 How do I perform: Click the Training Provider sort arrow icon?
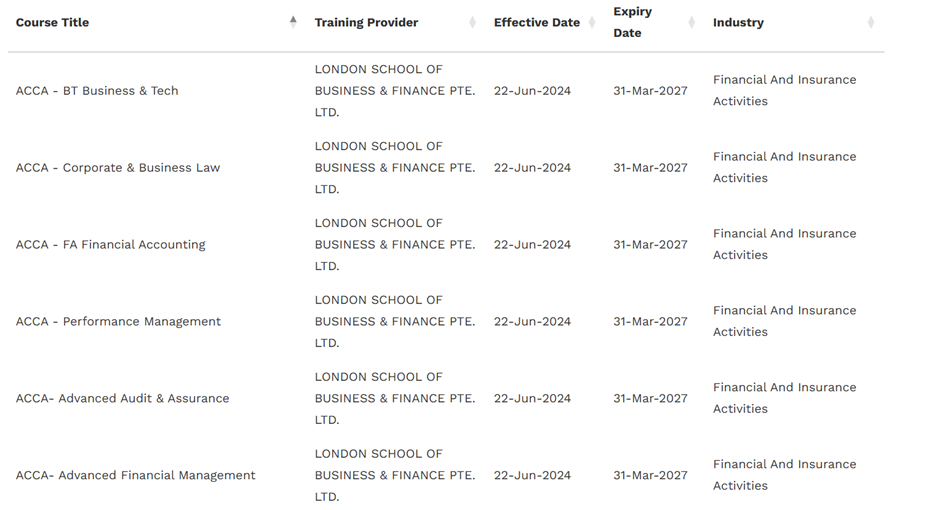472,22
